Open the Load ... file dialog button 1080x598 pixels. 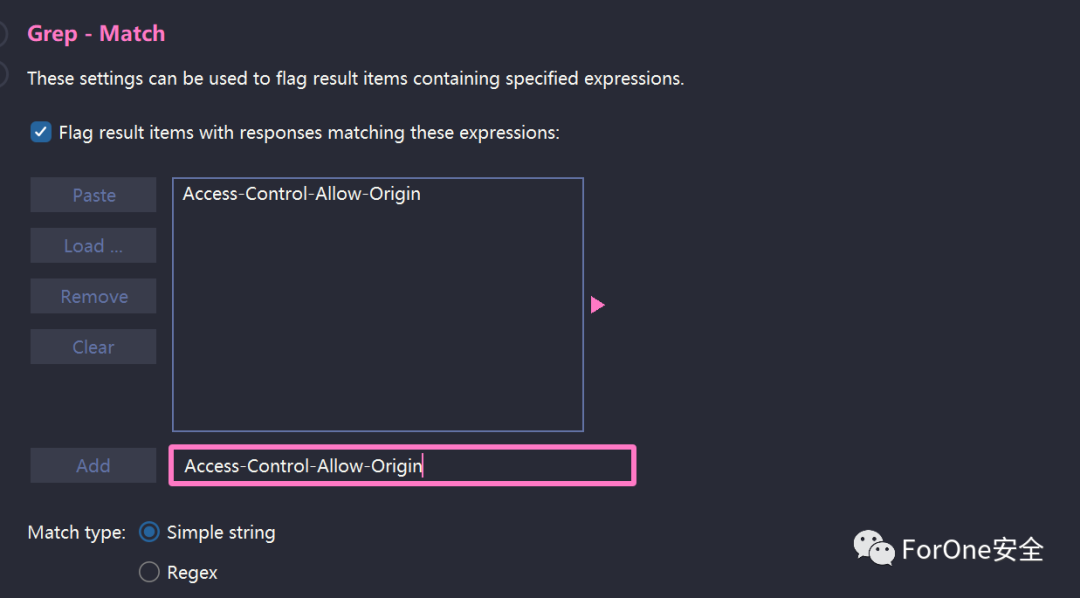click(93, 245)
